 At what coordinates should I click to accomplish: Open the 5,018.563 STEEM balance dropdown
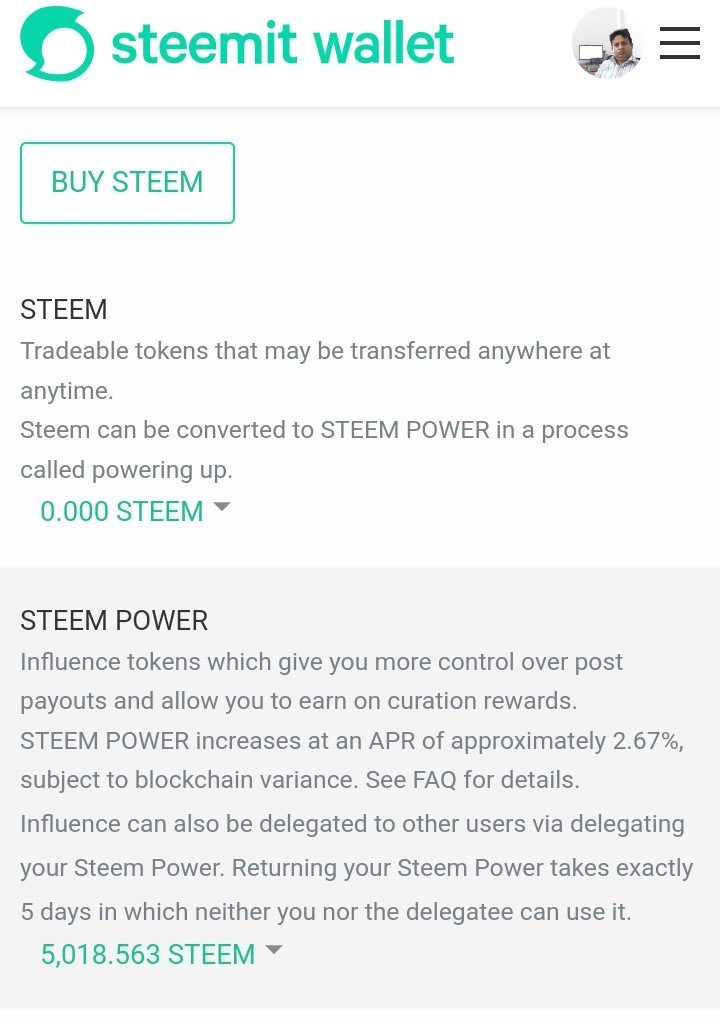(148, 954)
